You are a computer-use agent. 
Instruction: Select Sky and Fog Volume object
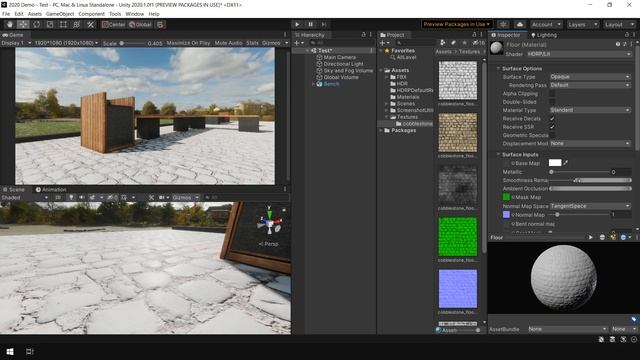348,71
